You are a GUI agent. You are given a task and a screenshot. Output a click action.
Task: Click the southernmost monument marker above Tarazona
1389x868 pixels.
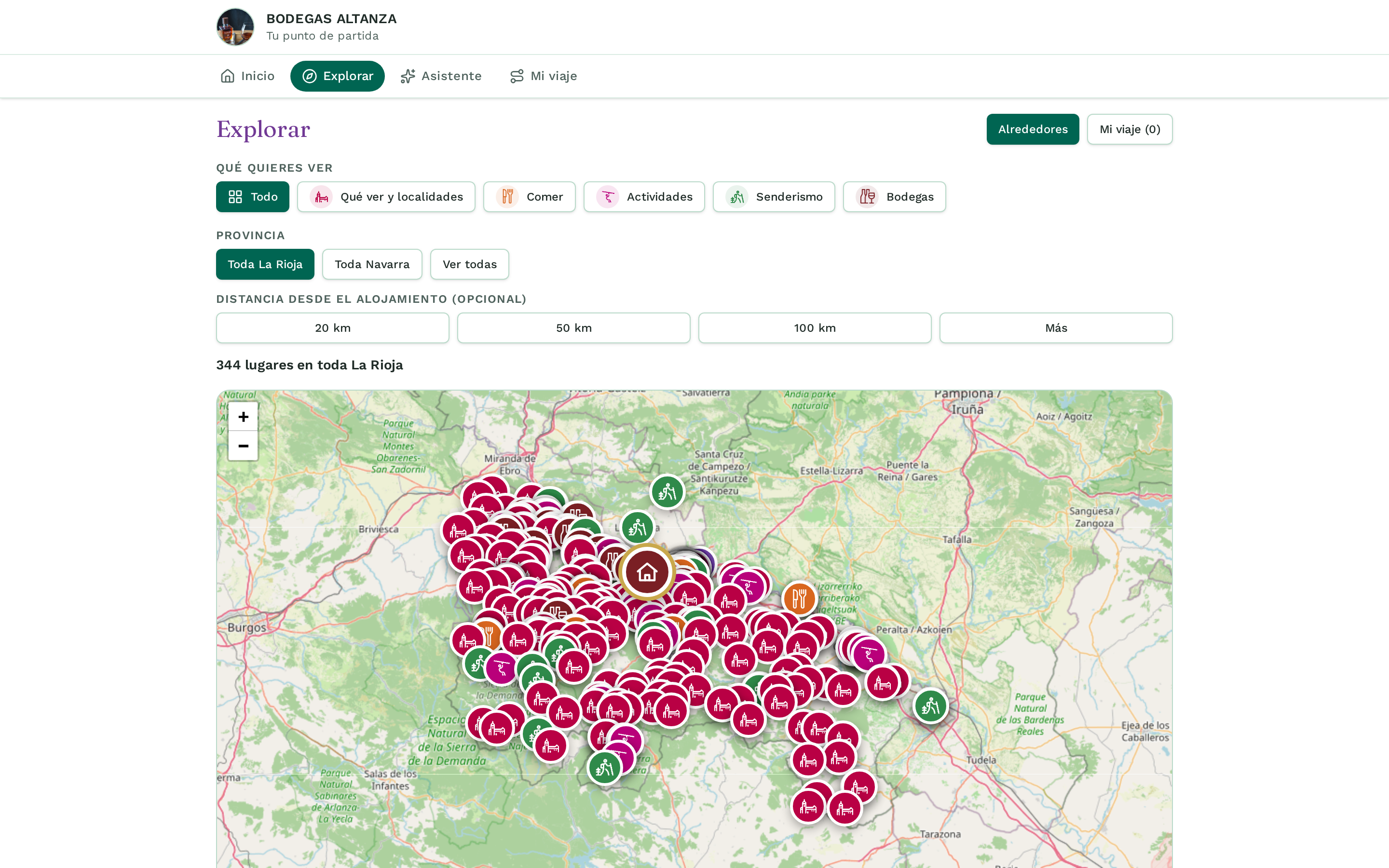(x=845, y=809)
